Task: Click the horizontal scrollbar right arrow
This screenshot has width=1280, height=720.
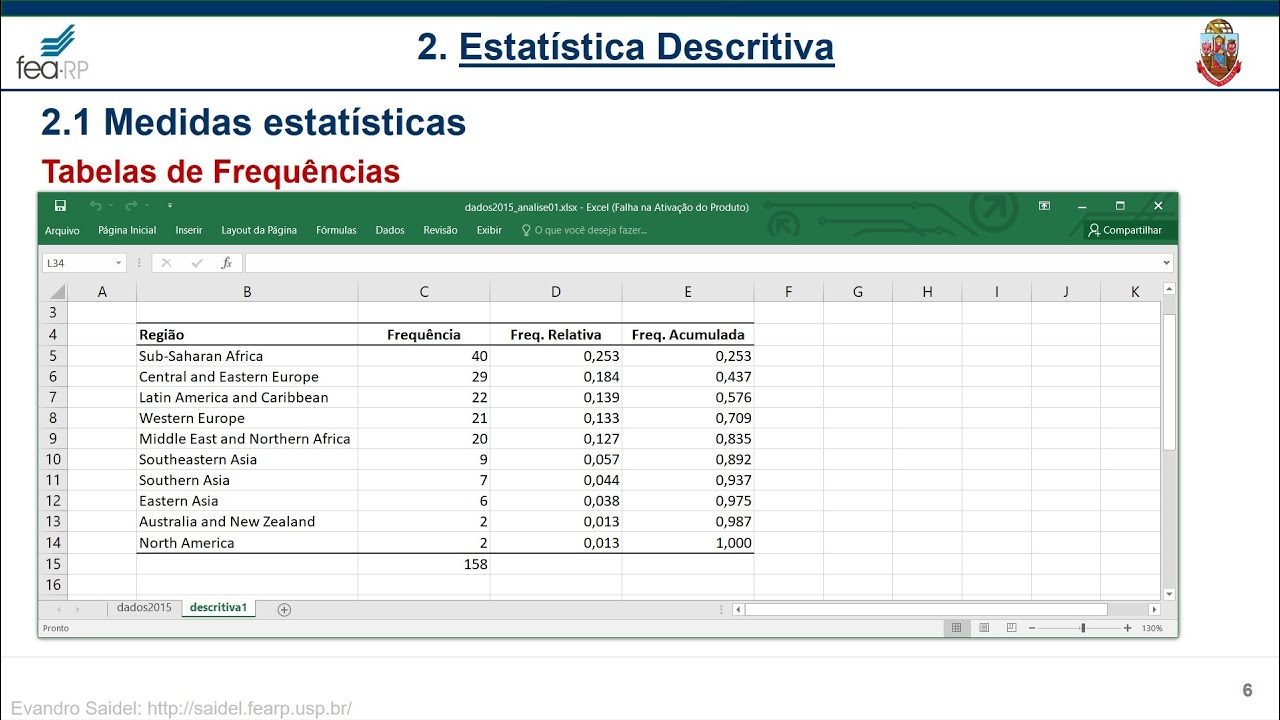Action: tap(1154, 609)
